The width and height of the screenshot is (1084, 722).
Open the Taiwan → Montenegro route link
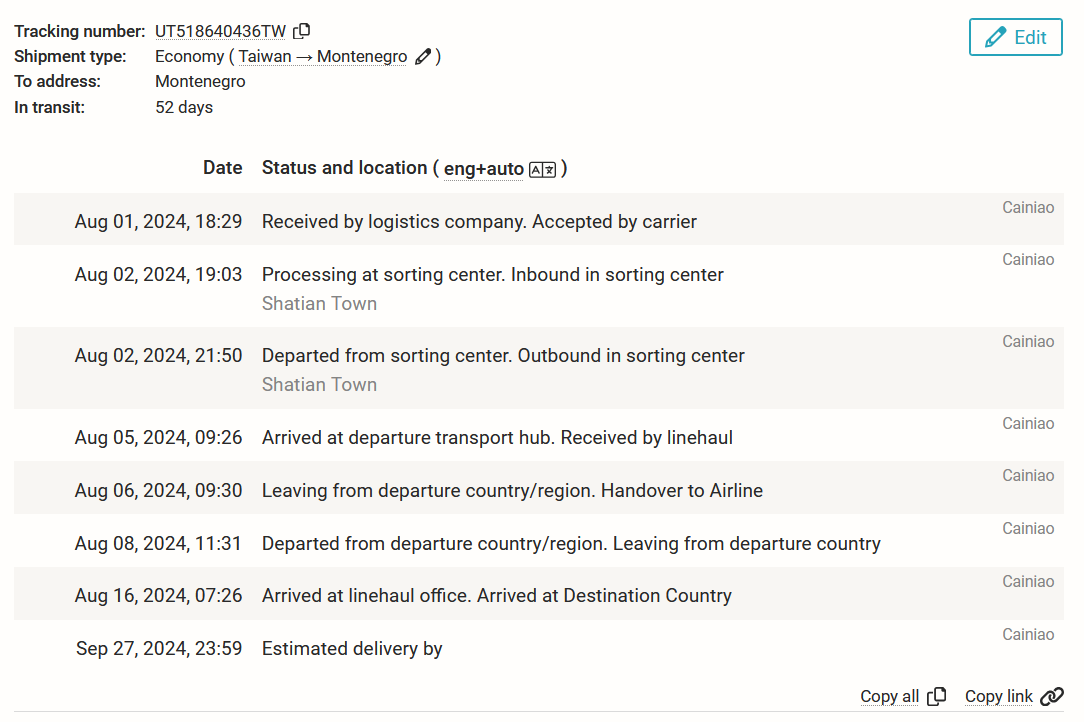322,57
